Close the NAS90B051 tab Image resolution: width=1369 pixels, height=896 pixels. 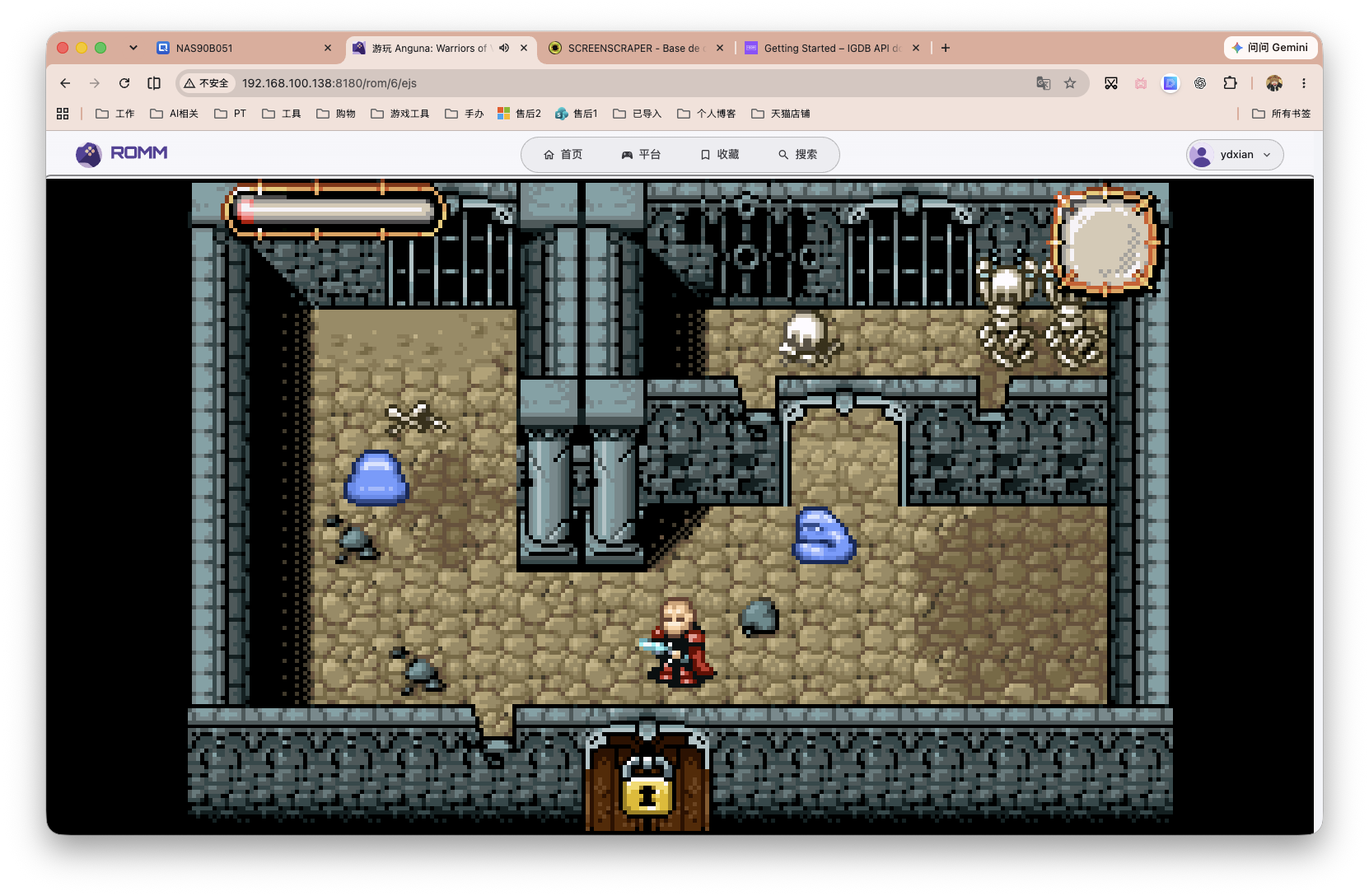coord(328,48)
